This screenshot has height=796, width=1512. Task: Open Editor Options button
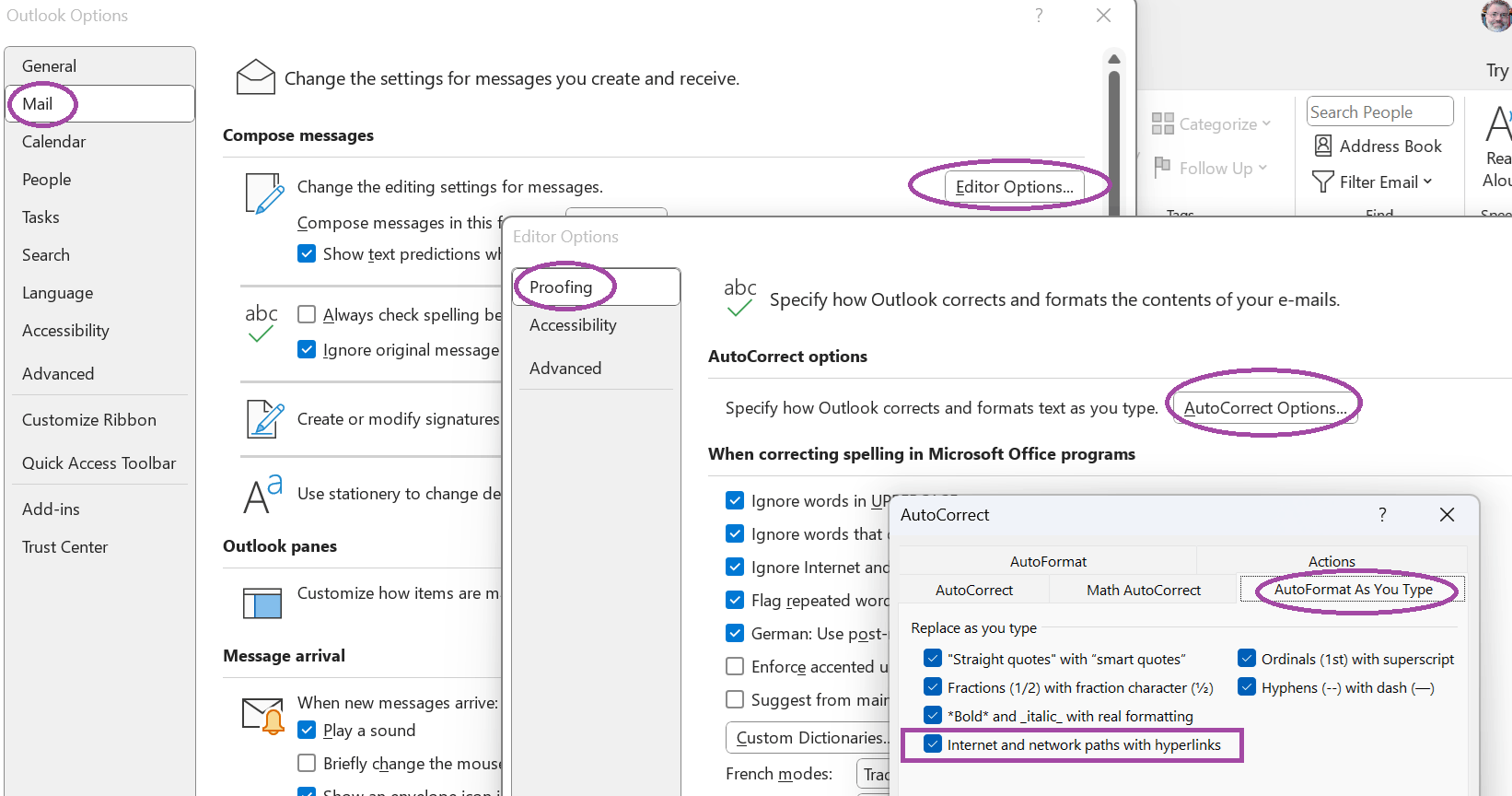[x=1014, y=186]
